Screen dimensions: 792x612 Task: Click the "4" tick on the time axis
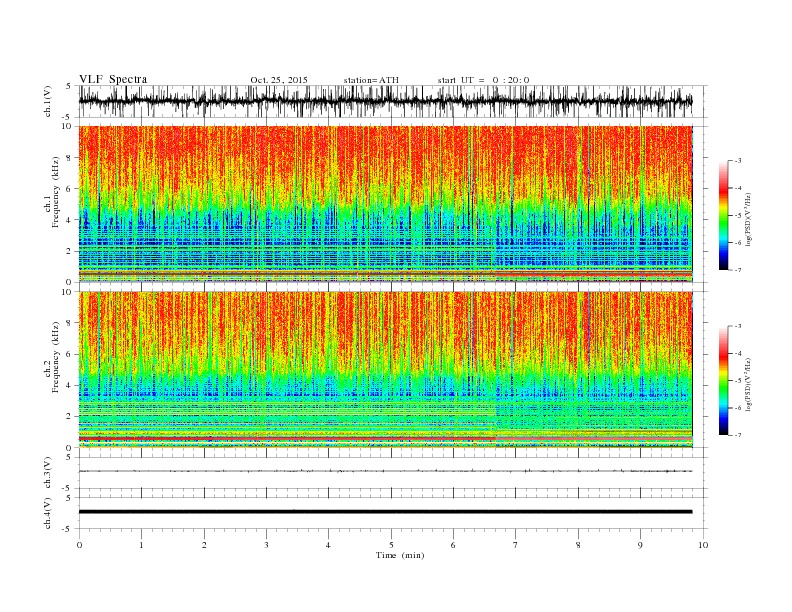point(328,545)
